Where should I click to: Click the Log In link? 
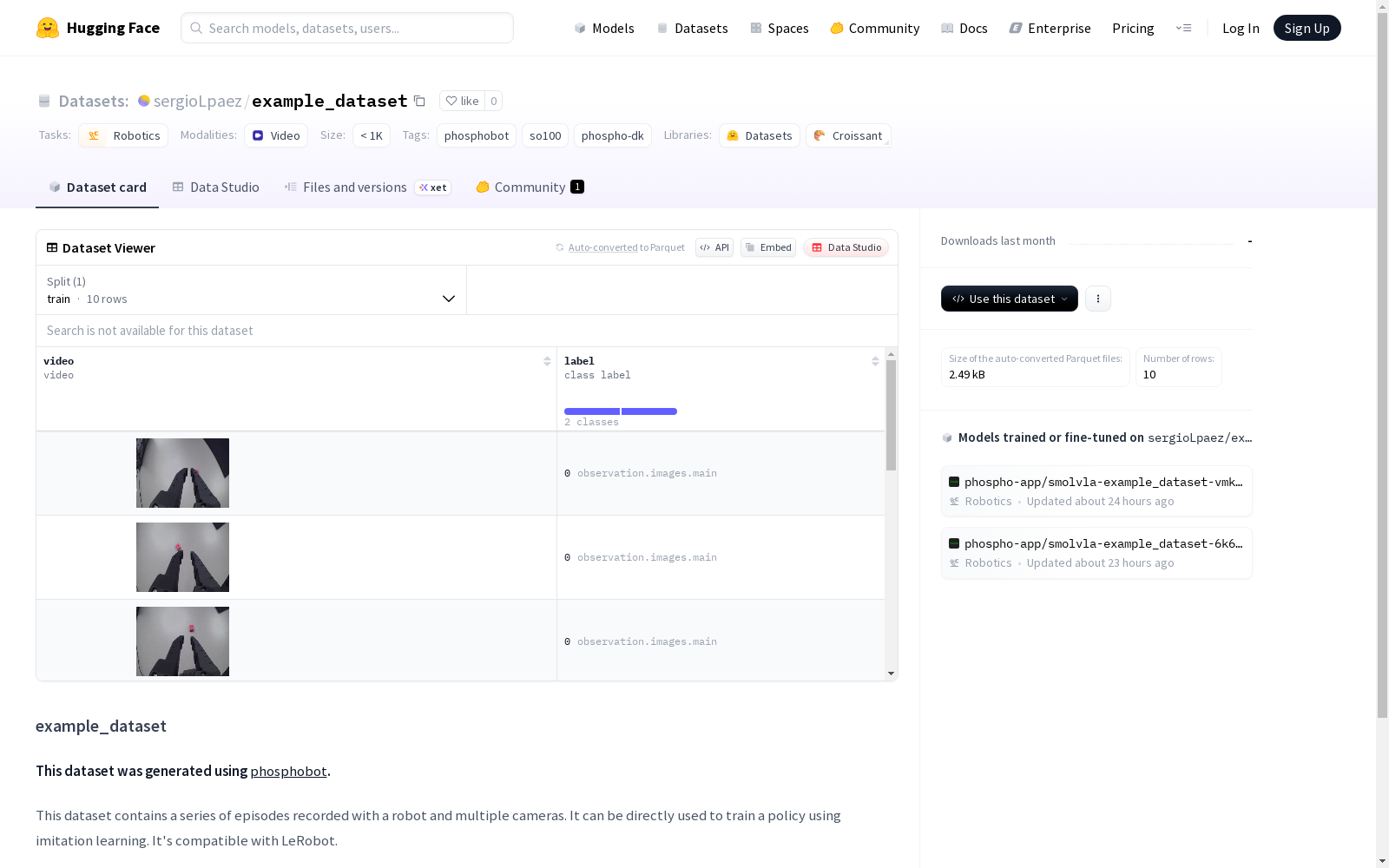pyautogui.click(x=1241, y=28)
